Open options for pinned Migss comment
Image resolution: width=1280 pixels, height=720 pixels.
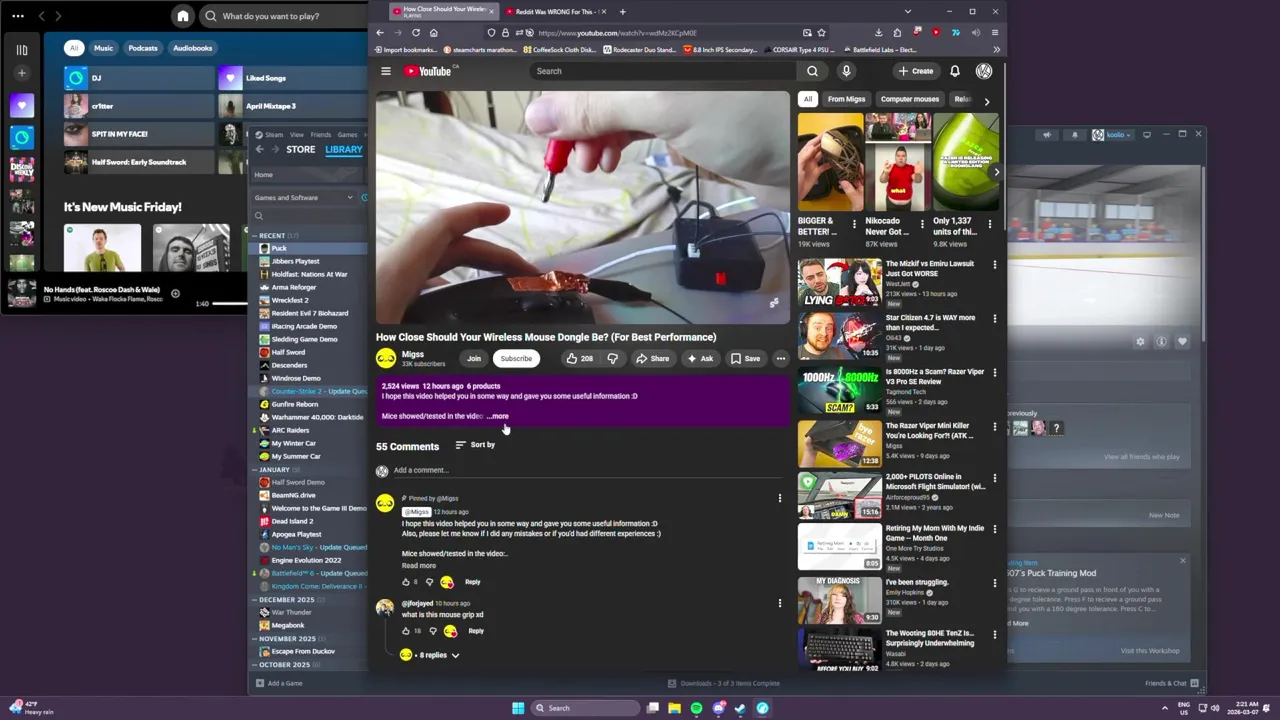tap(779, 498)
